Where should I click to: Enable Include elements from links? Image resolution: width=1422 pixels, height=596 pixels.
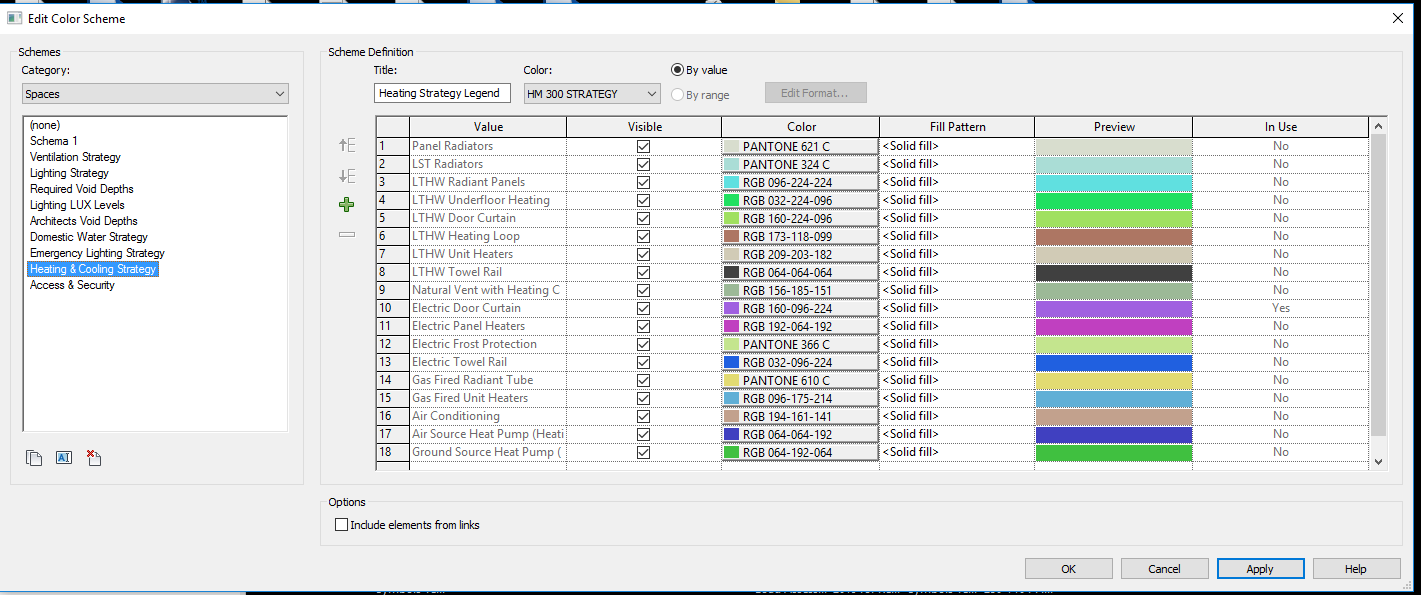pos(341,525)
